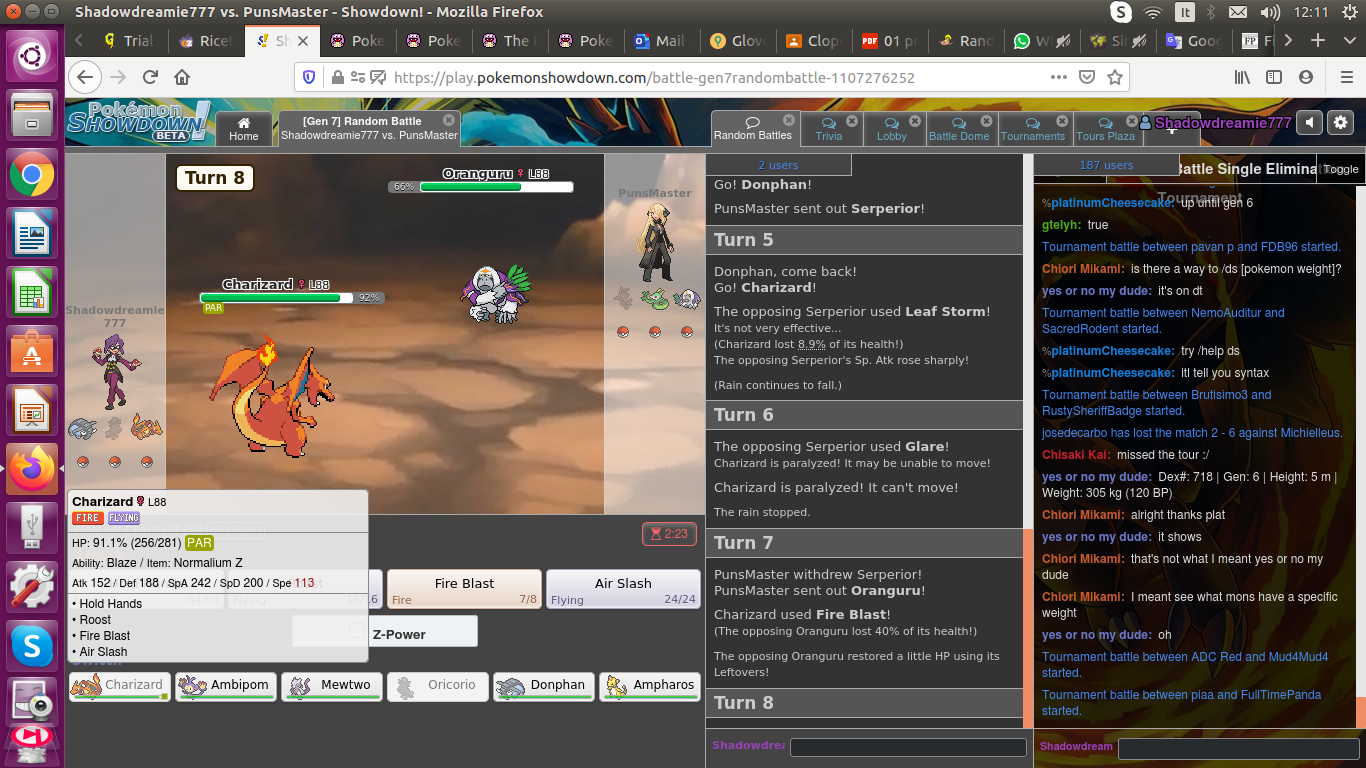Open Firefox Library icon

click(x=1242, y=77)
